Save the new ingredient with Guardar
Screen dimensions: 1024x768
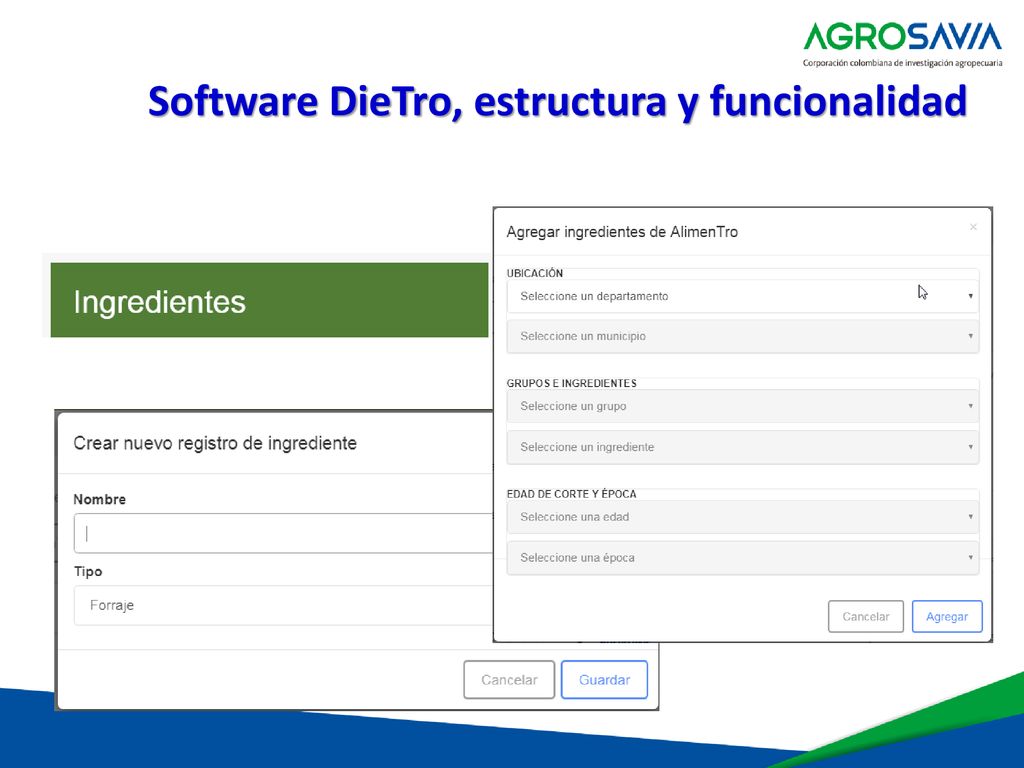coord(604,680)
